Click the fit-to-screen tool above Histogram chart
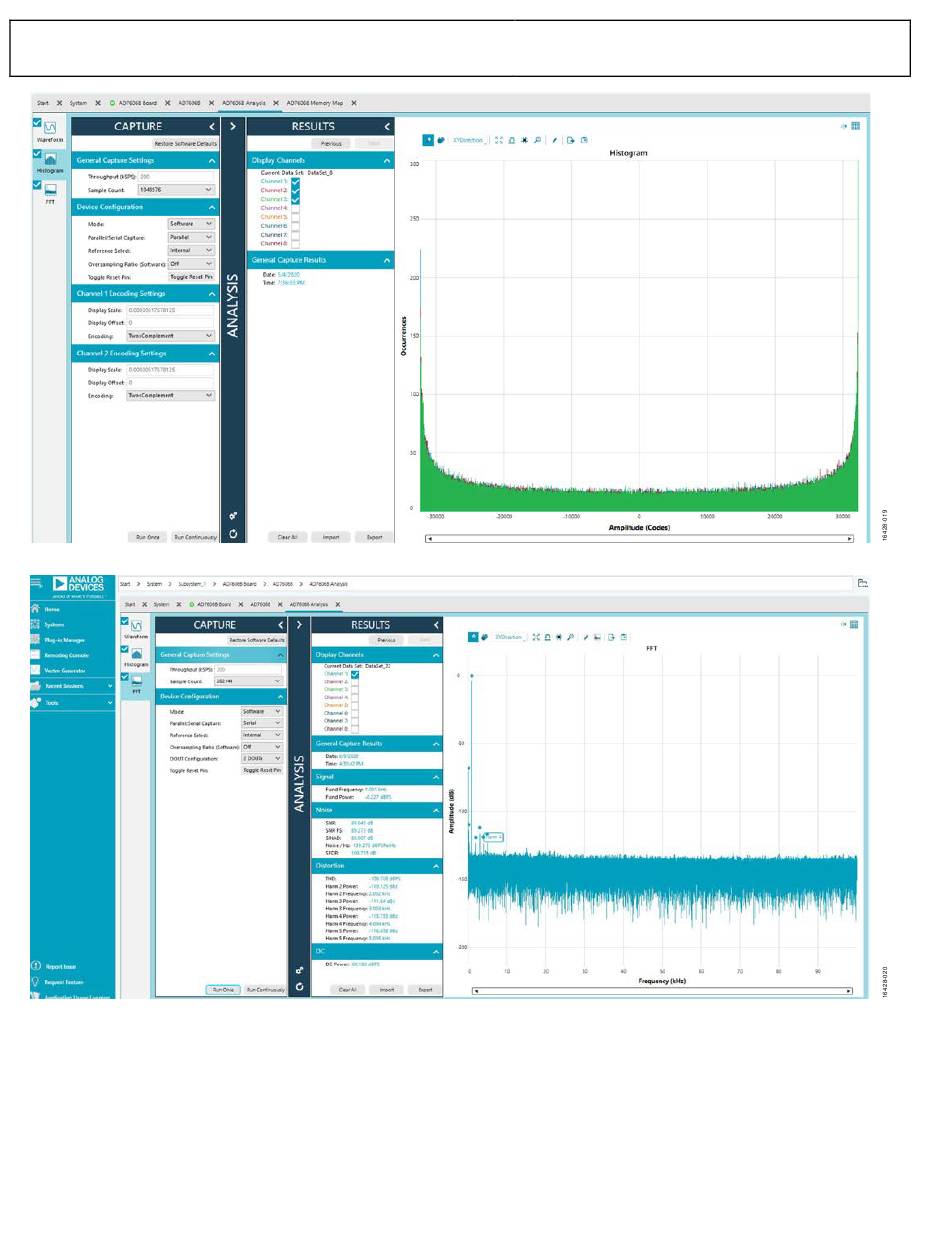 (x=499, y=141)
